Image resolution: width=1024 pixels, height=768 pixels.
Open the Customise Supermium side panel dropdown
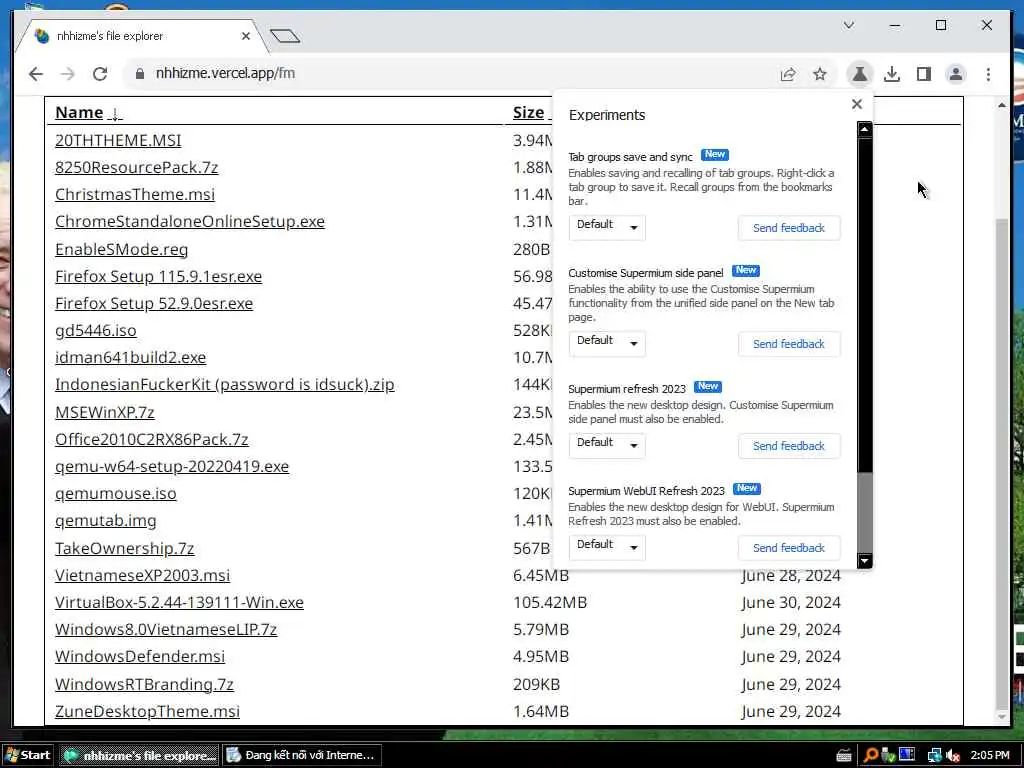click(x=607, y=344)
